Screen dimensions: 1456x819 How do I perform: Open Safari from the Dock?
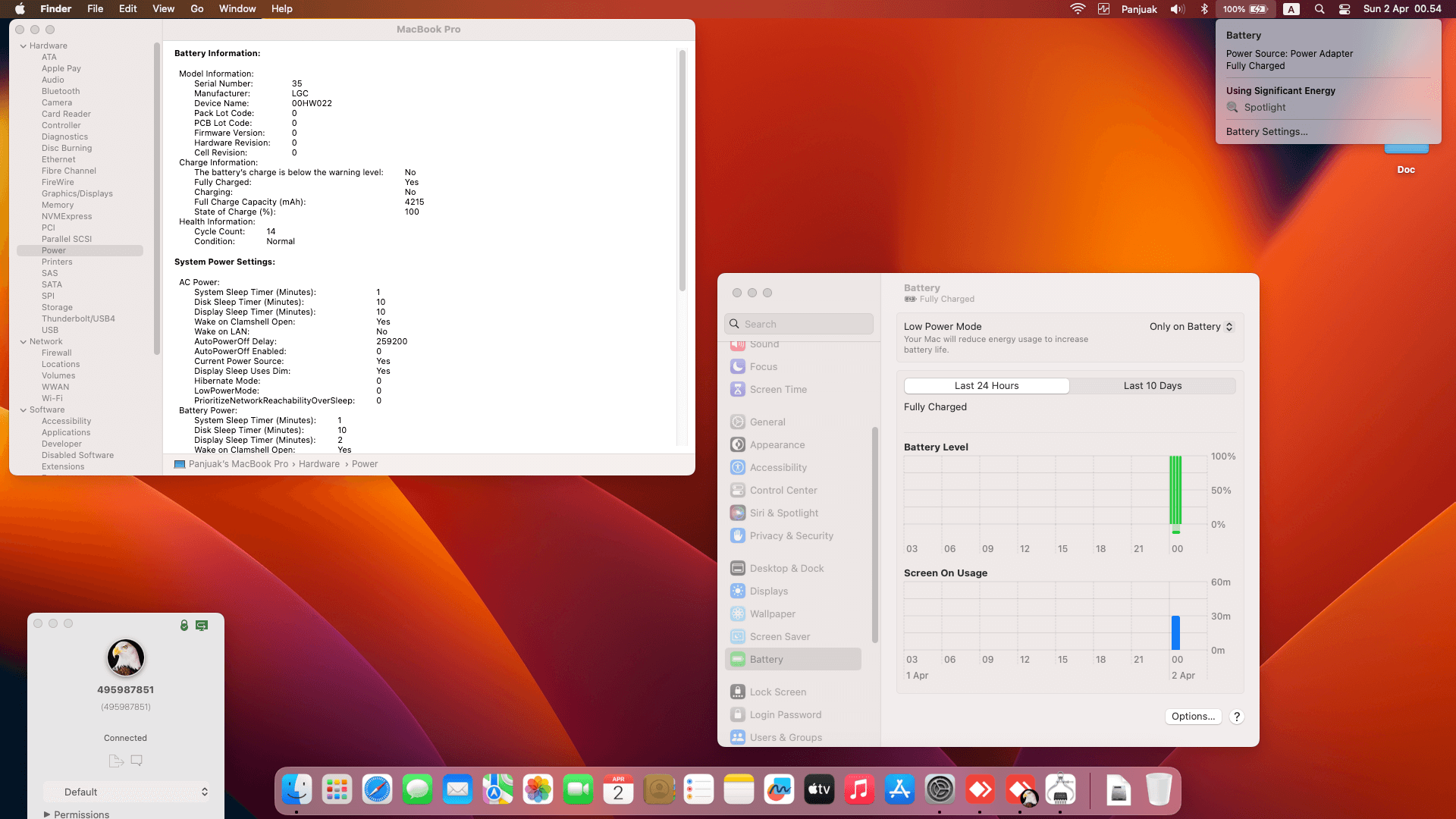(377, 789)
